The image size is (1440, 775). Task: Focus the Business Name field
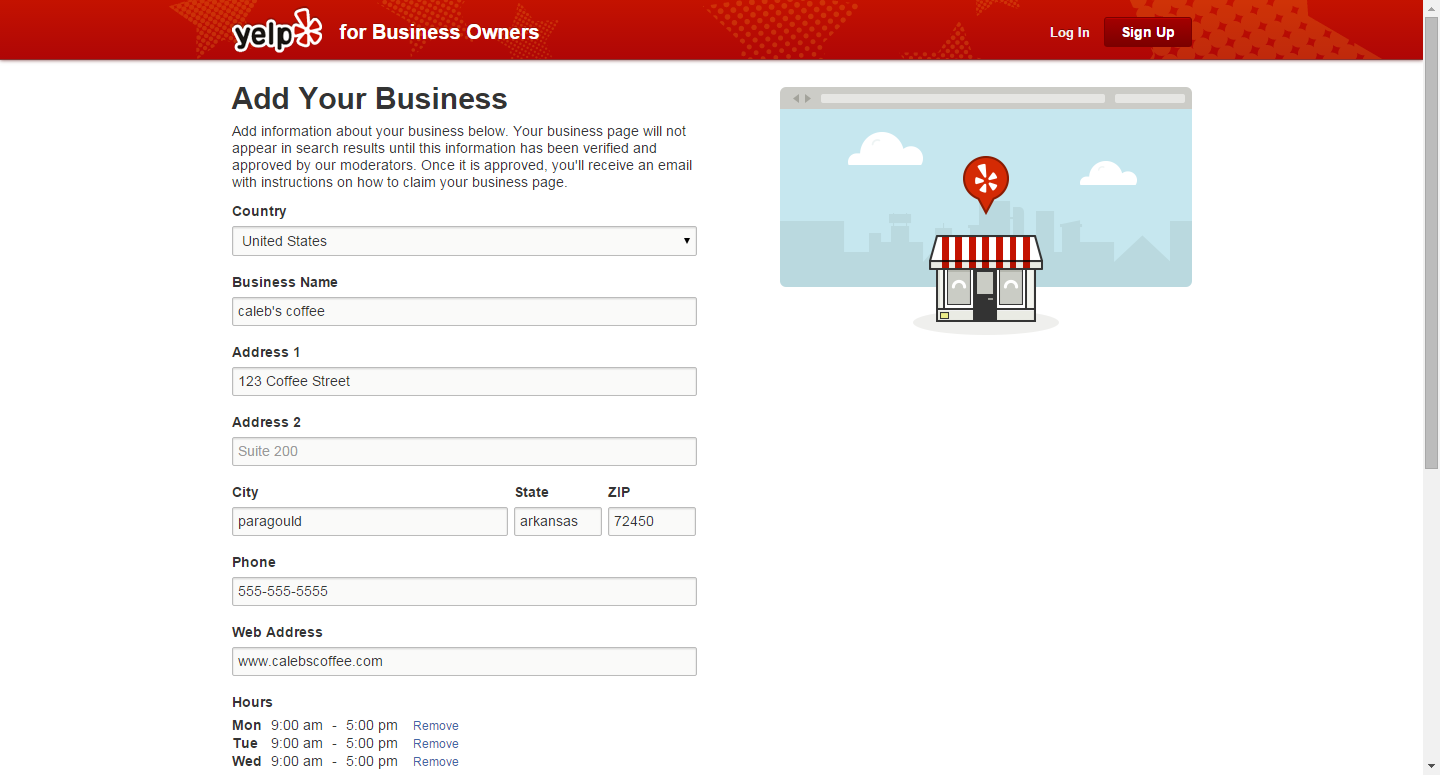pos(464,311)
